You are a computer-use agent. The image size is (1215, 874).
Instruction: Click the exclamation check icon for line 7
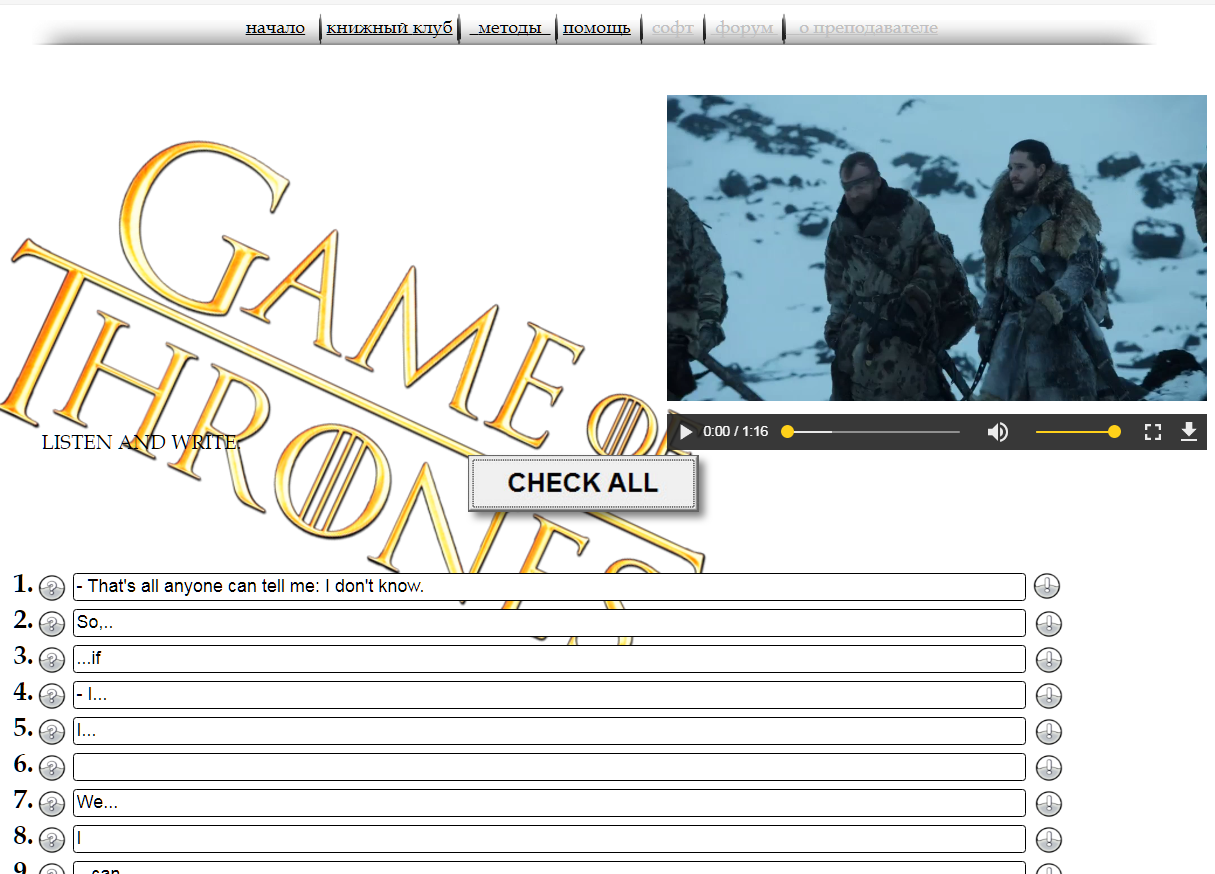[x=1049, y=804]
